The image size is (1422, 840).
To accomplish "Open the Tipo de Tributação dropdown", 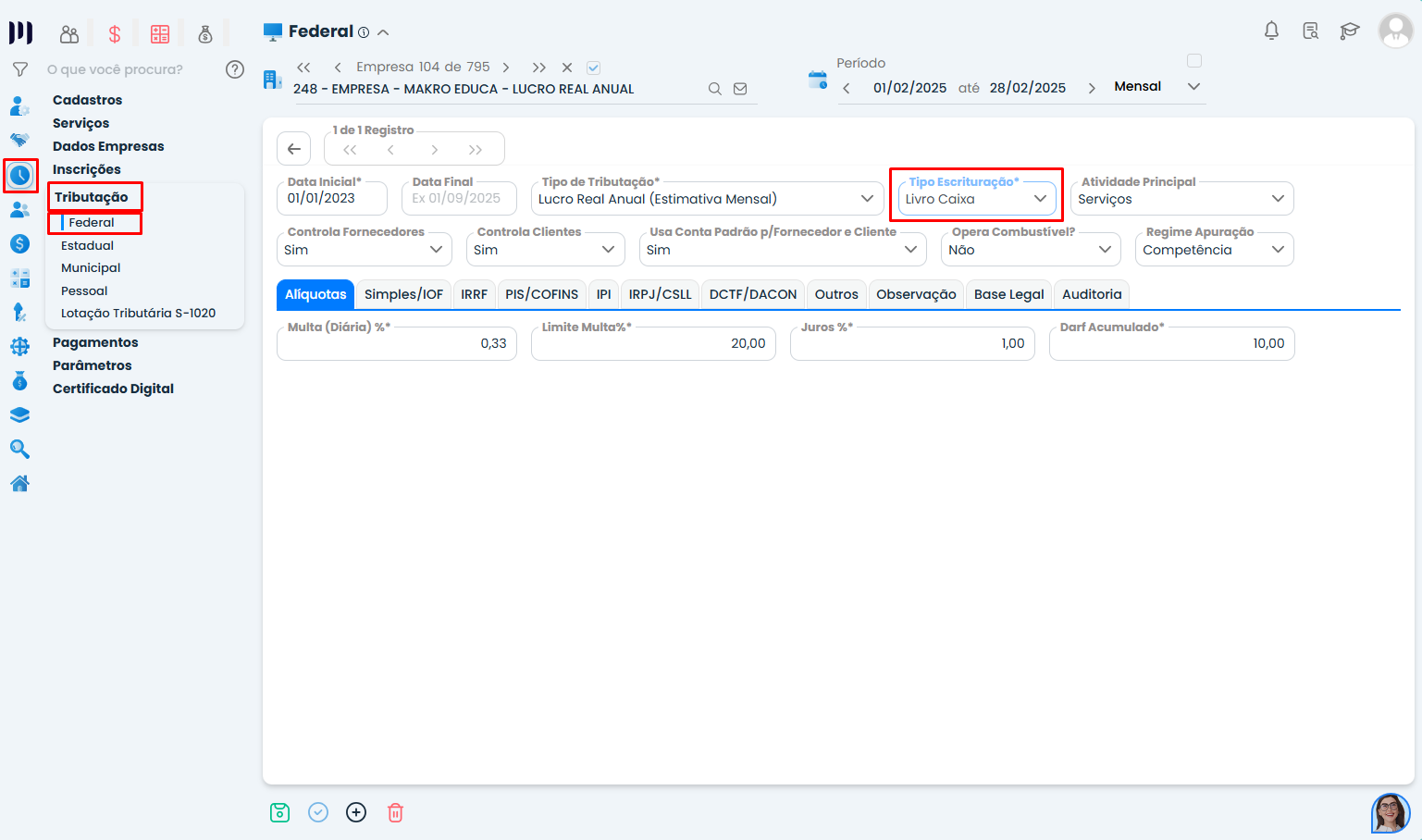I will [707, 199].
